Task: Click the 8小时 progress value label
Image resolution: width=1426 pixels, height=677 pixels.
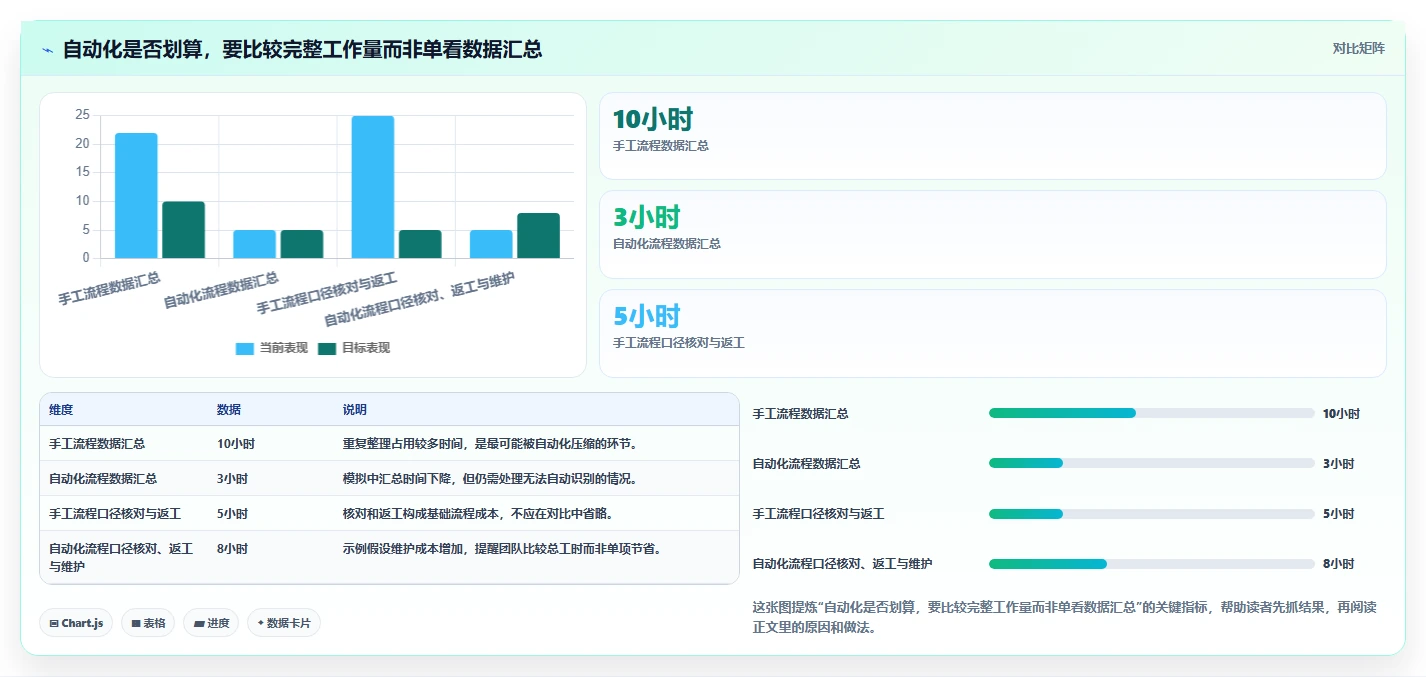Action: click(1338, 564)
